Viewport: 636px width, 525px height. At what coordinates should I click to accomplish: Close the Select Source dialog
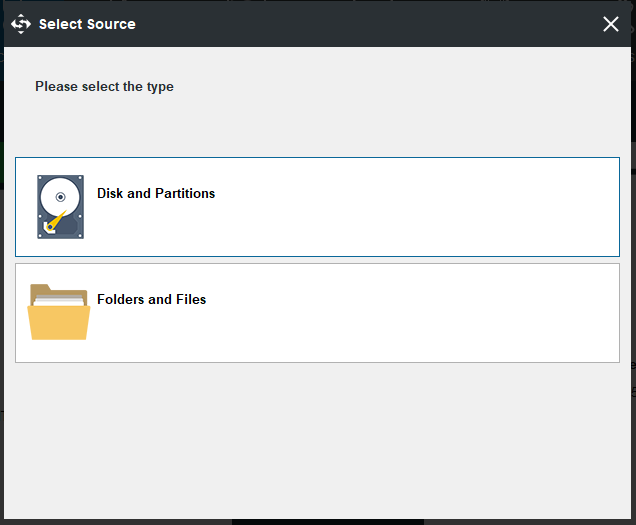pyautogui.click(x=611, y=24)
